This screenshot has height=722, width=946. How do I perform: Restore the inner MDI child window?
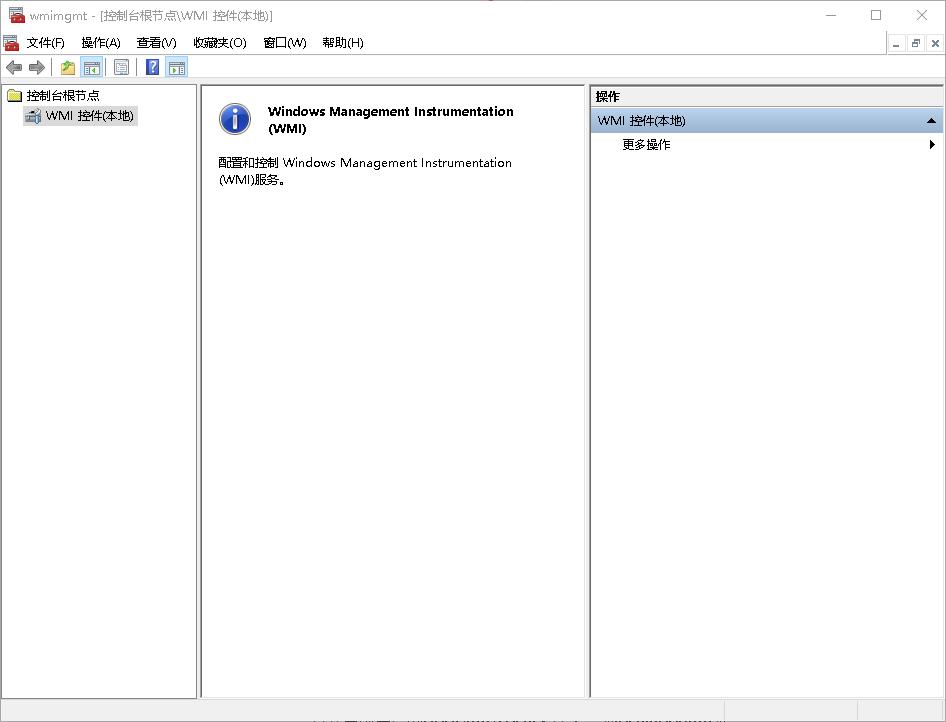(916, 43)
